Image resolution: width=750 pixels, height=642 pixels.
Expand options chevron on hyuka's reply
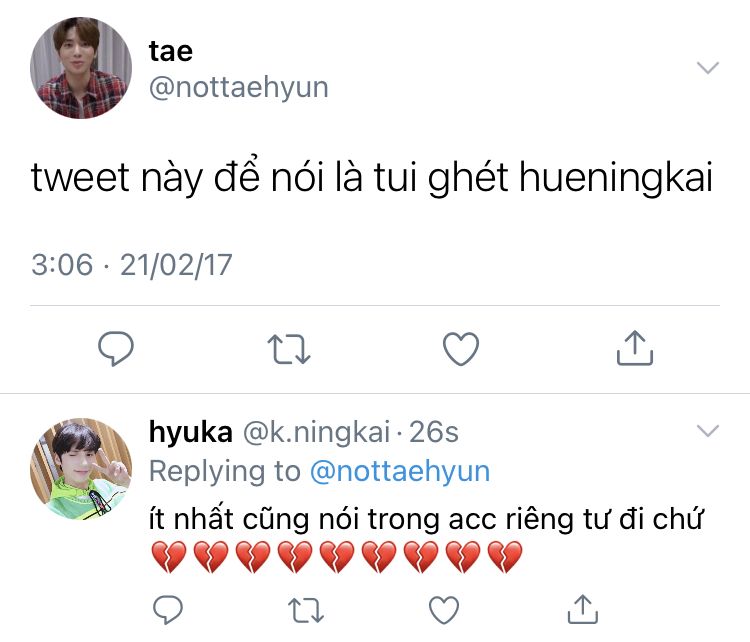pos(707,431)
